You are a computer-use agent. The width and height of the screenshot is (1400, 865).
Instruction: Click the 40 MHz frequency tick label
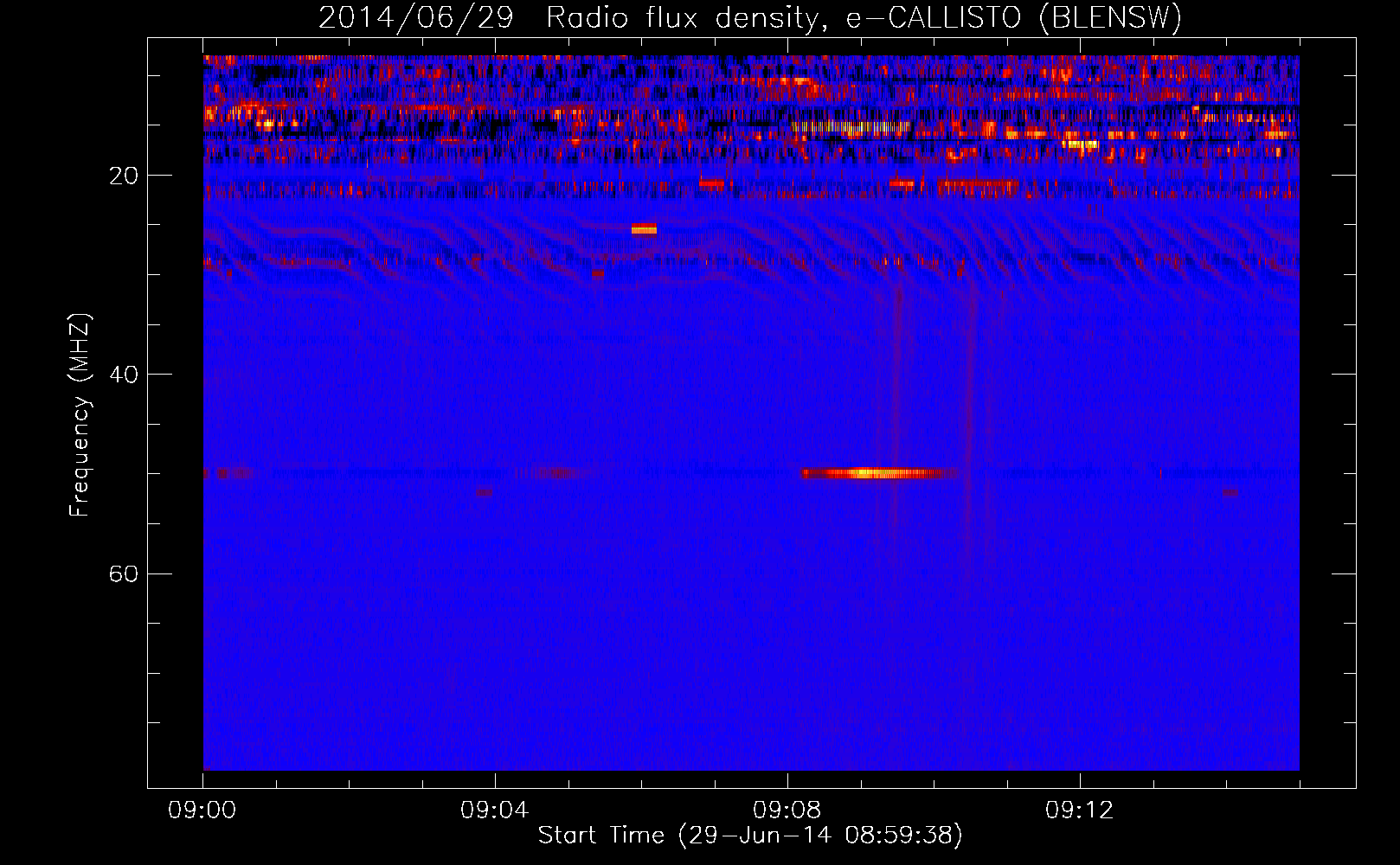tap(124, 375)
